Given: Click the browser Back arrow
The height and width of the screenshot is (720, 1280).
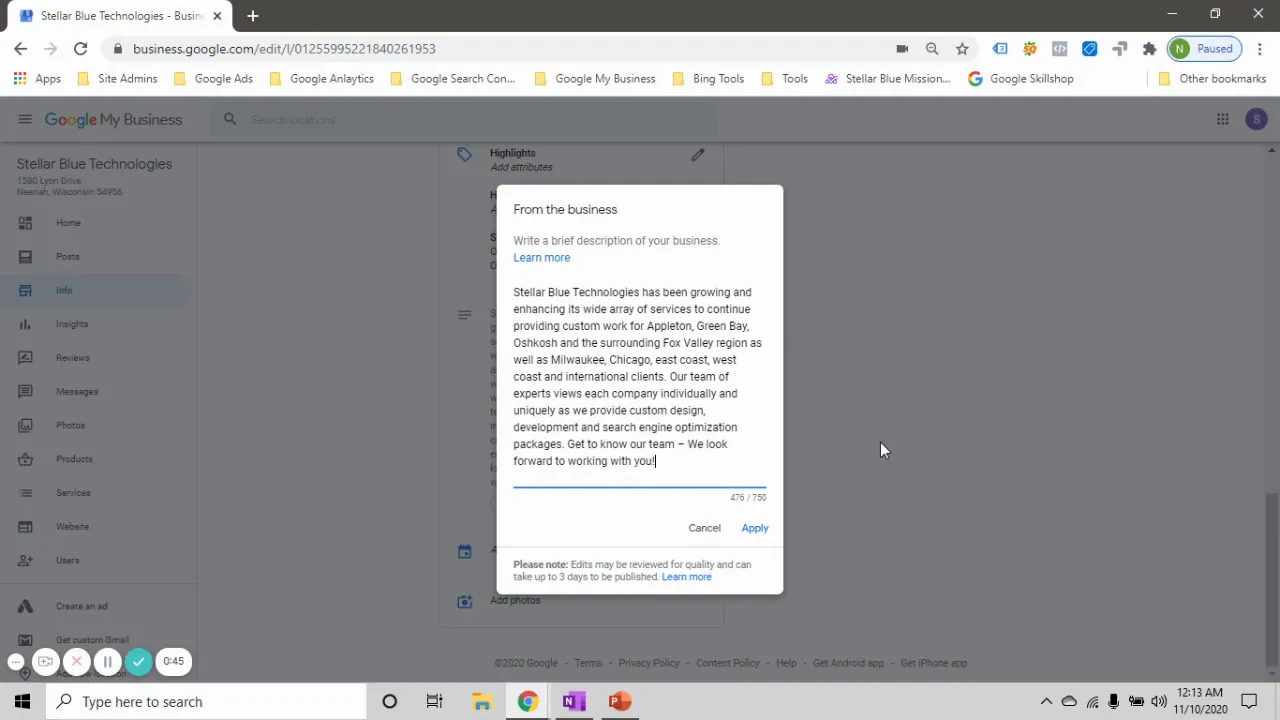Looking at the screenshot, I should [21, 48].
